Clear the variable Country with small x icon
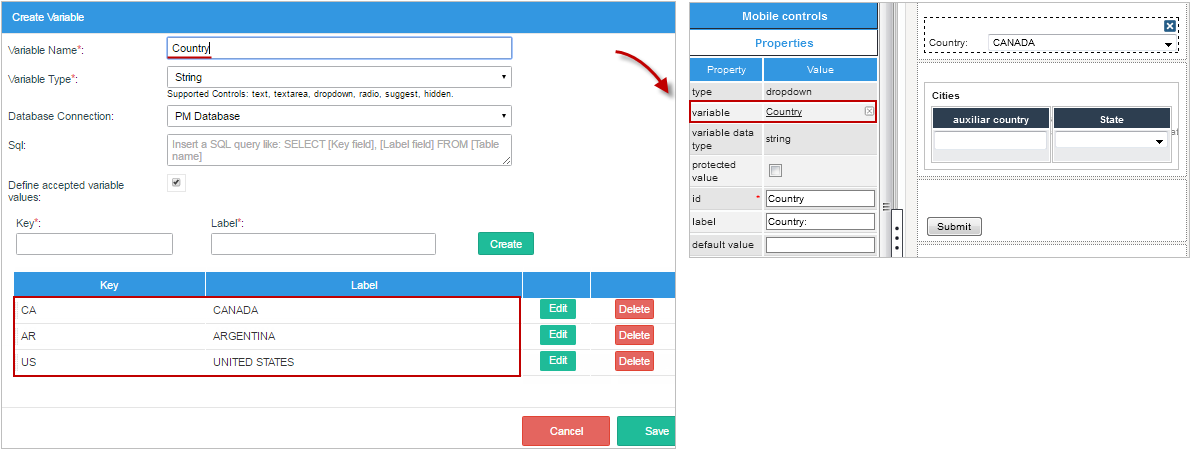The width and height of the screenshot is (1194, 449). 868,111
